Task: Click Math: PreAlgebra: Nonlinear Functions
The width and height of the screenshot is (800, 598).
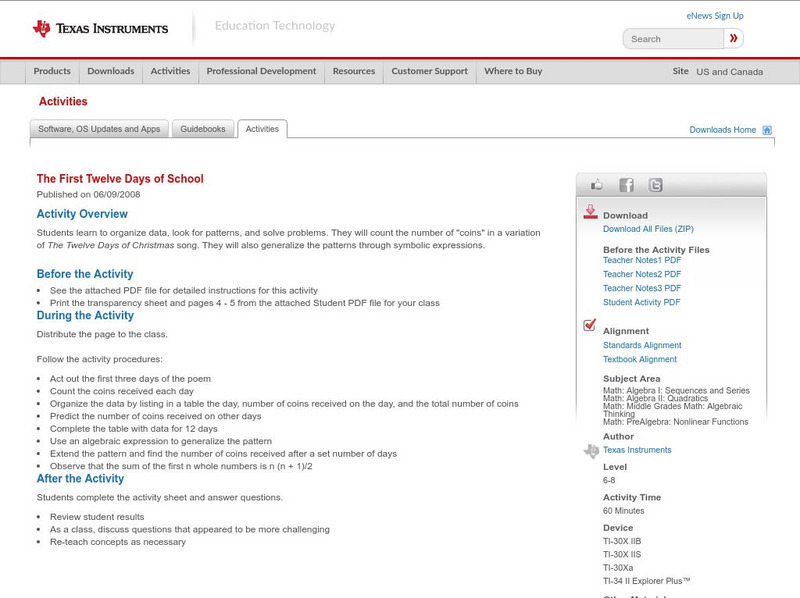Action: coord(676,422)
